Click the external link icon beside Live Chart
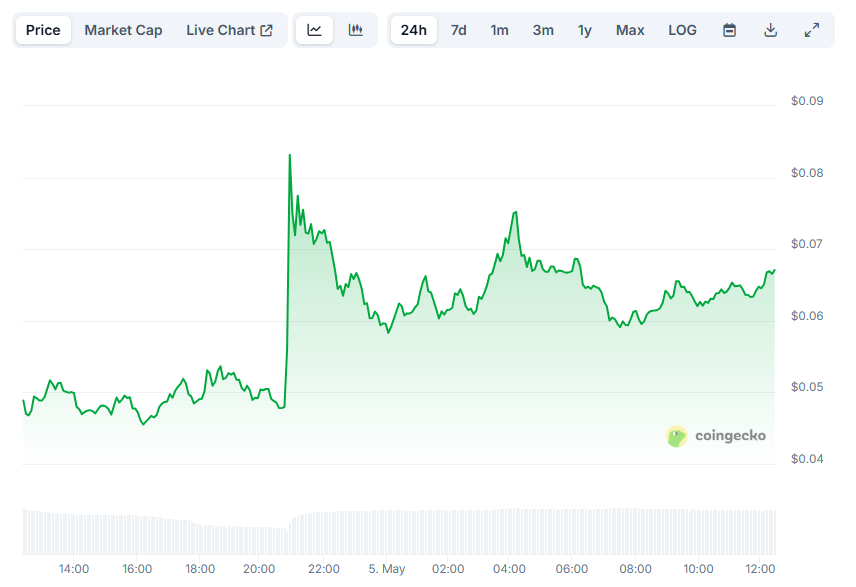 (266, 30)
